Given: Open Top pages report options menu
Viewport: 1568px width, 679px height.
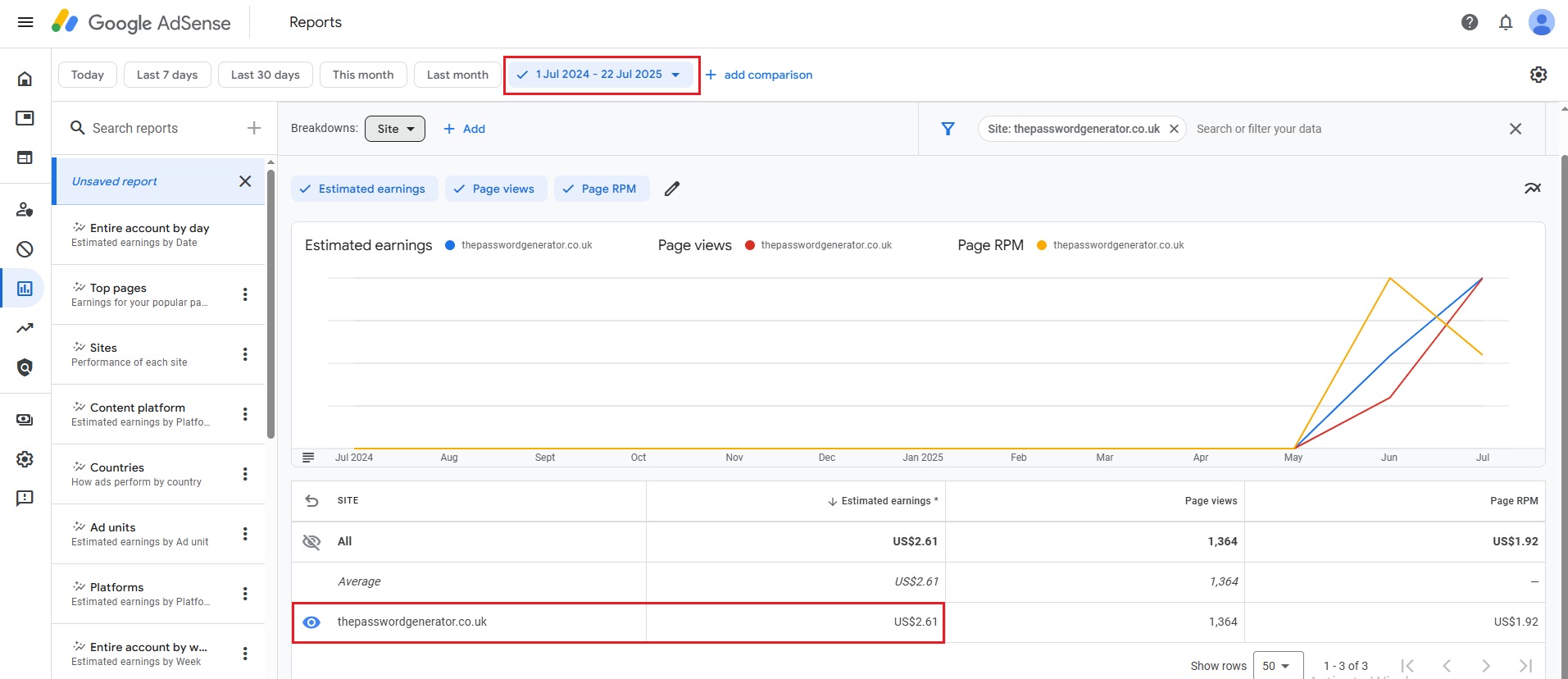Looking at the screenshot, I should coord(245,294).
